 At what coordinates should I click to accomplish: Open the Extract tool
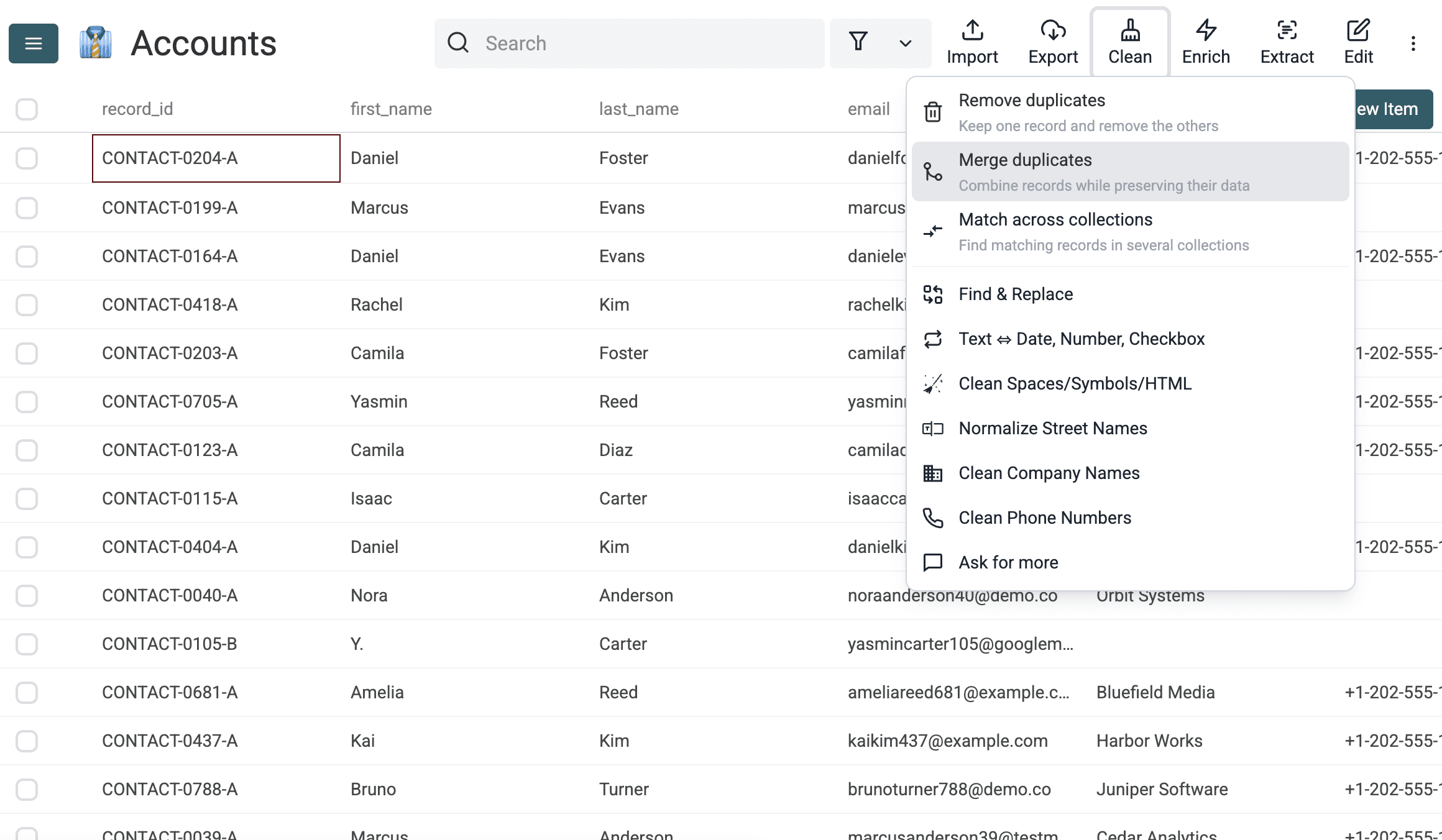coord(1287,42)
